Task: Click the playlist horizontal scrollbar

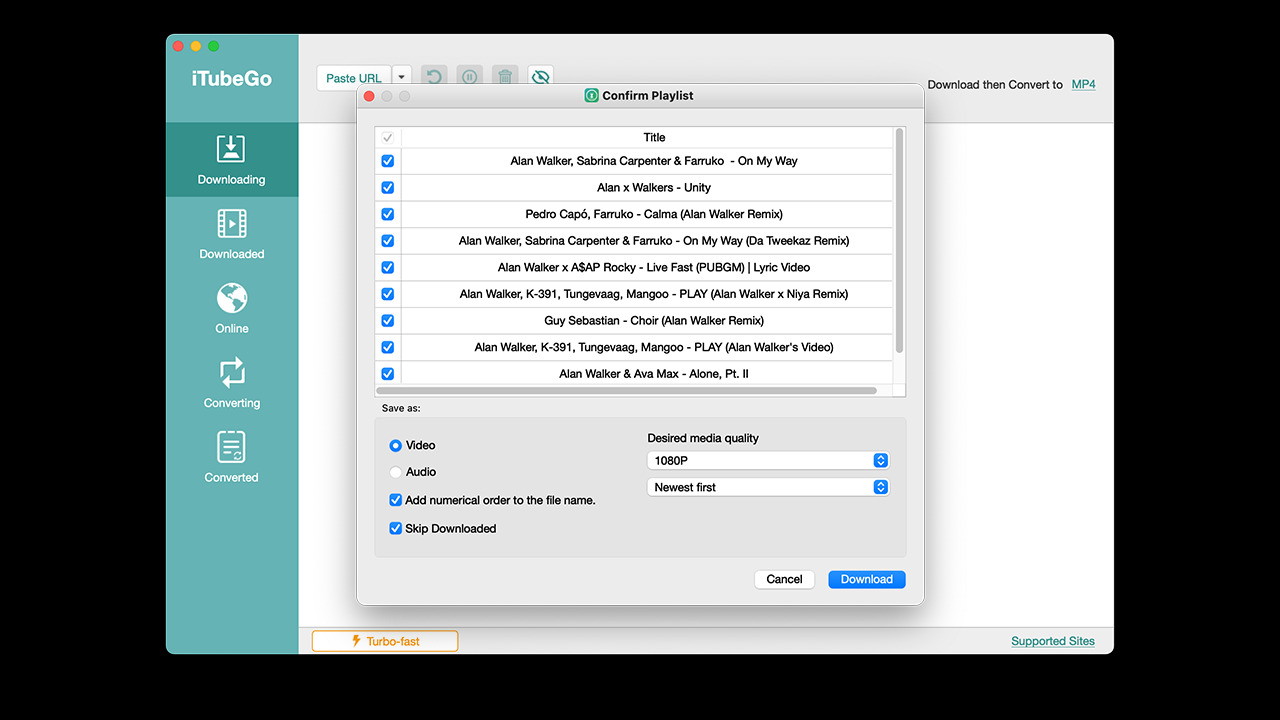Action: pos(626,391)
